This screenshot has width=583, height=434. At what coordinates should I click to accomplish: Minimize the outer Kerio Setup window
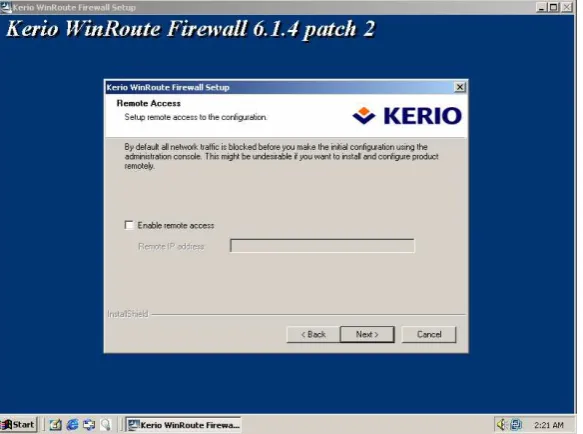coord(541,7)
